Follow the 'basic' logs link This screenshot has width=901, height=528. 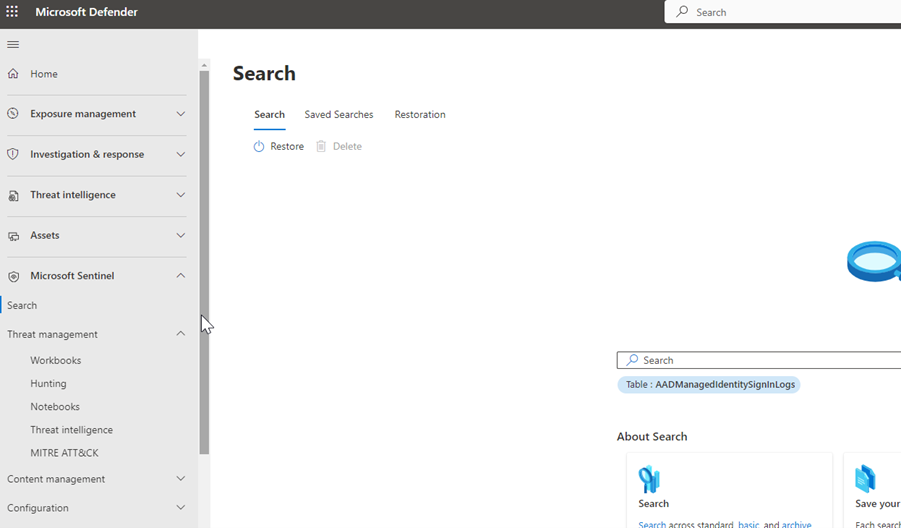(x=748, y=524)
